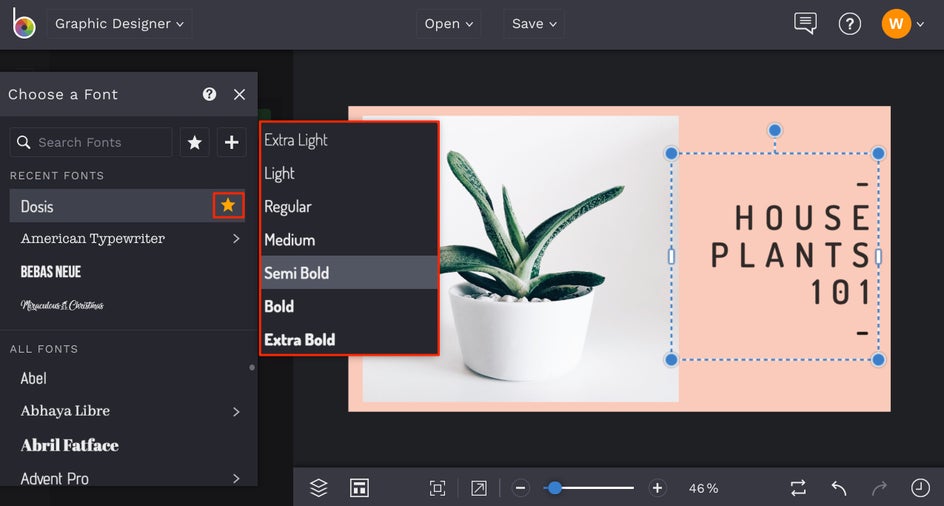Click the undo arrow icon
The height and width of the screenshot is (506, 944).
click(x=839, y=488)
